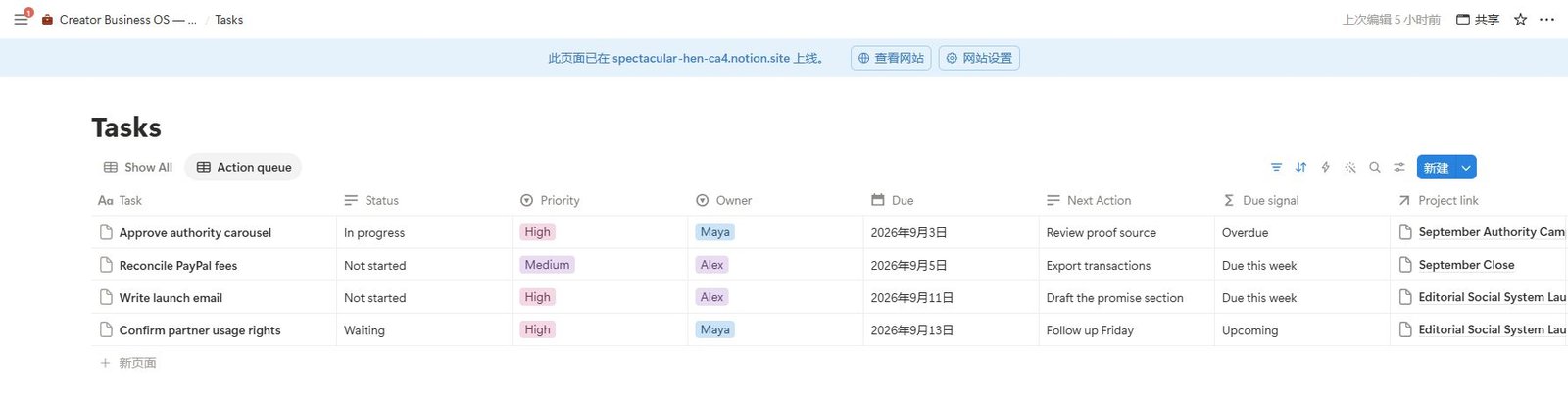Open the Next Action column header

coord(1126,201)
